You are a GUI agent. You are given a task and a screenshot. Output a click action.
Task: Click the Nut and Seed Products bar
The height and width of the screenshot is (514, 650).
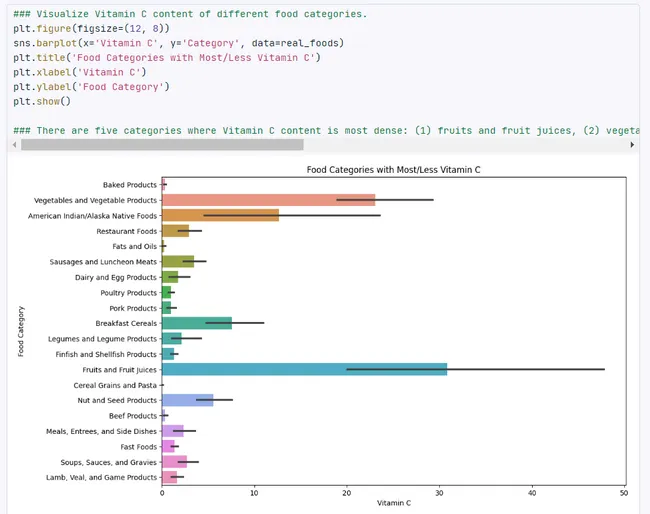[187, 400]
